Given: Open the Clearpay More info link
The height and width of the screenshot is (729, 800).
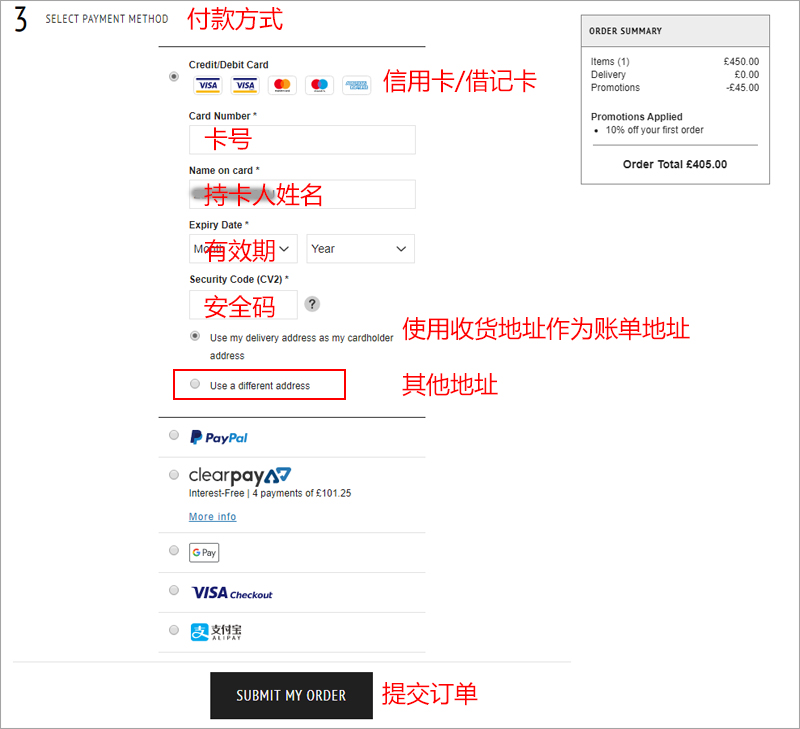Looking at the screenshot, I should 213,517.
